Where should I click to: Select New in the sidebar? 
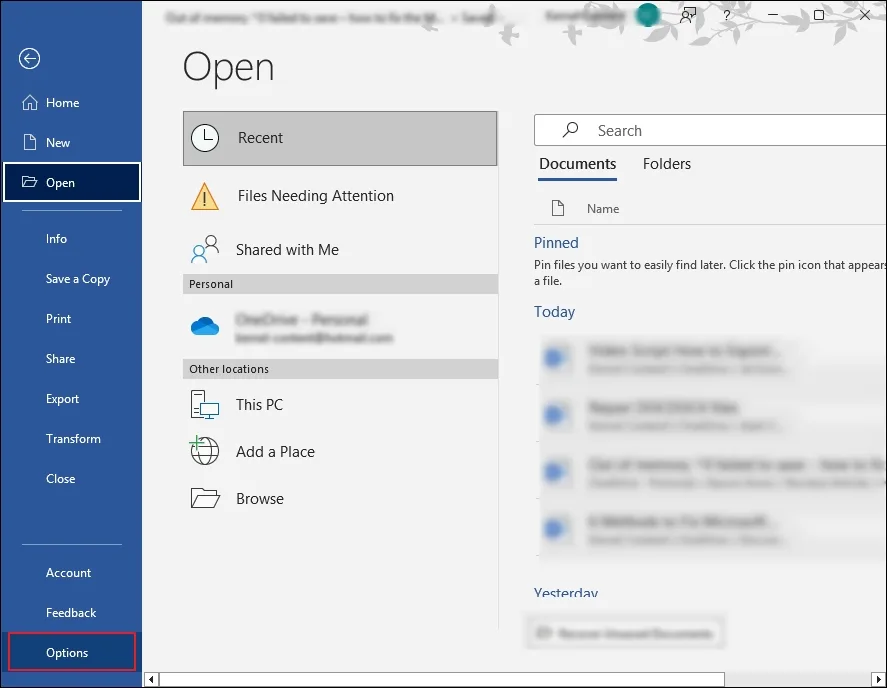coord(71,143)
